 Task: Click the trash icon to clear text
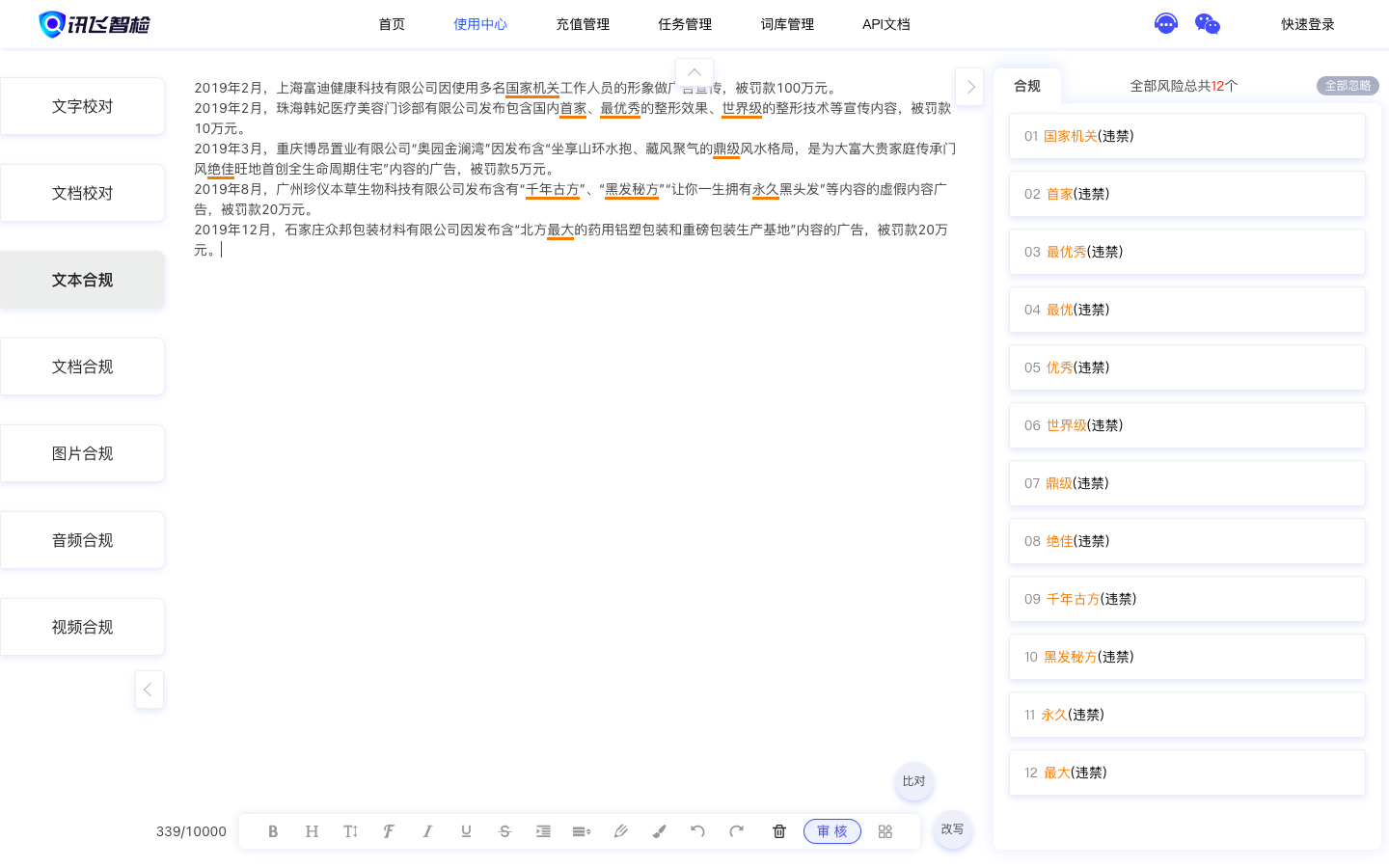coord(779,831)
